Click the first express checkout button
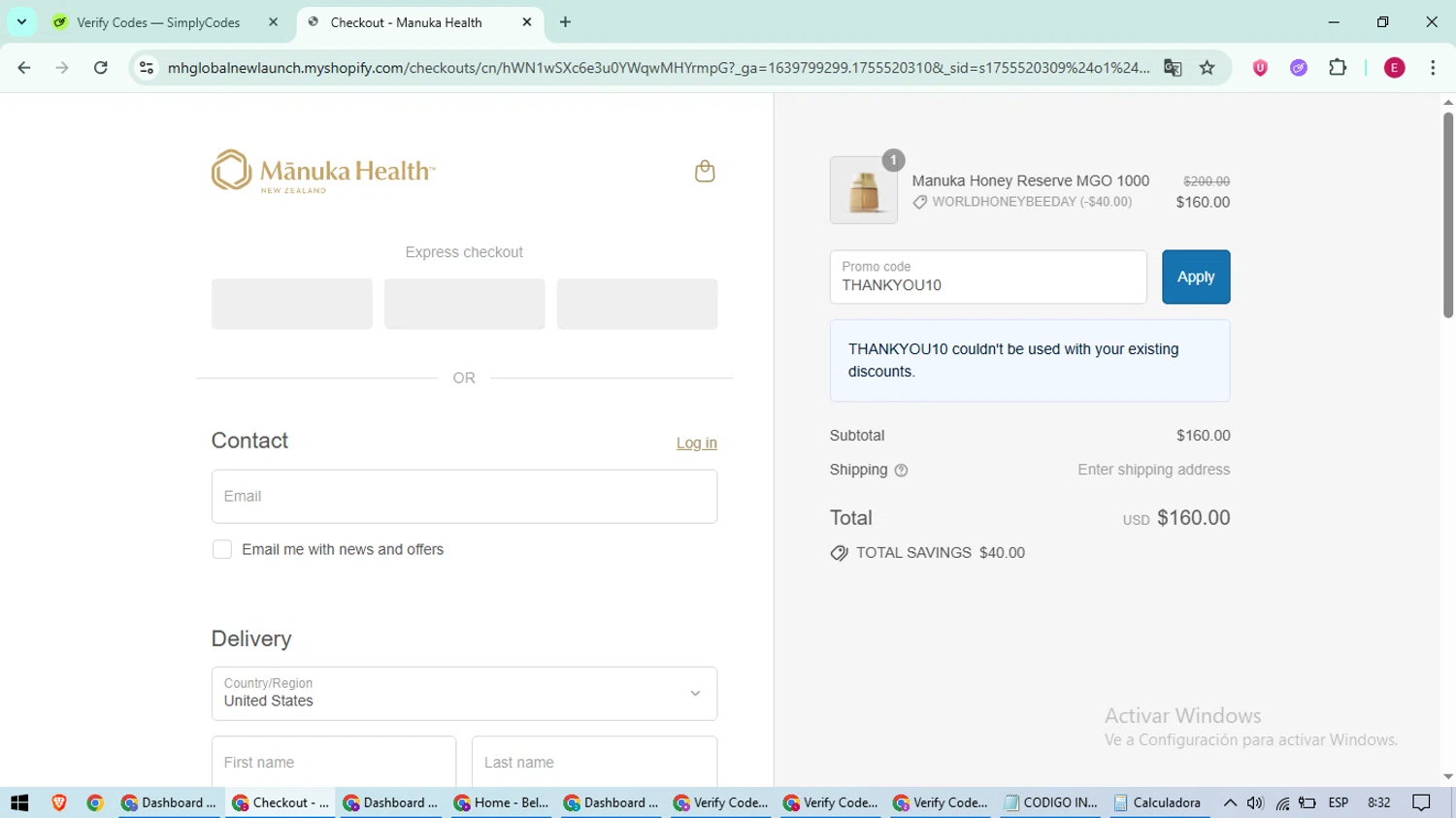 (x=292, y=304)
